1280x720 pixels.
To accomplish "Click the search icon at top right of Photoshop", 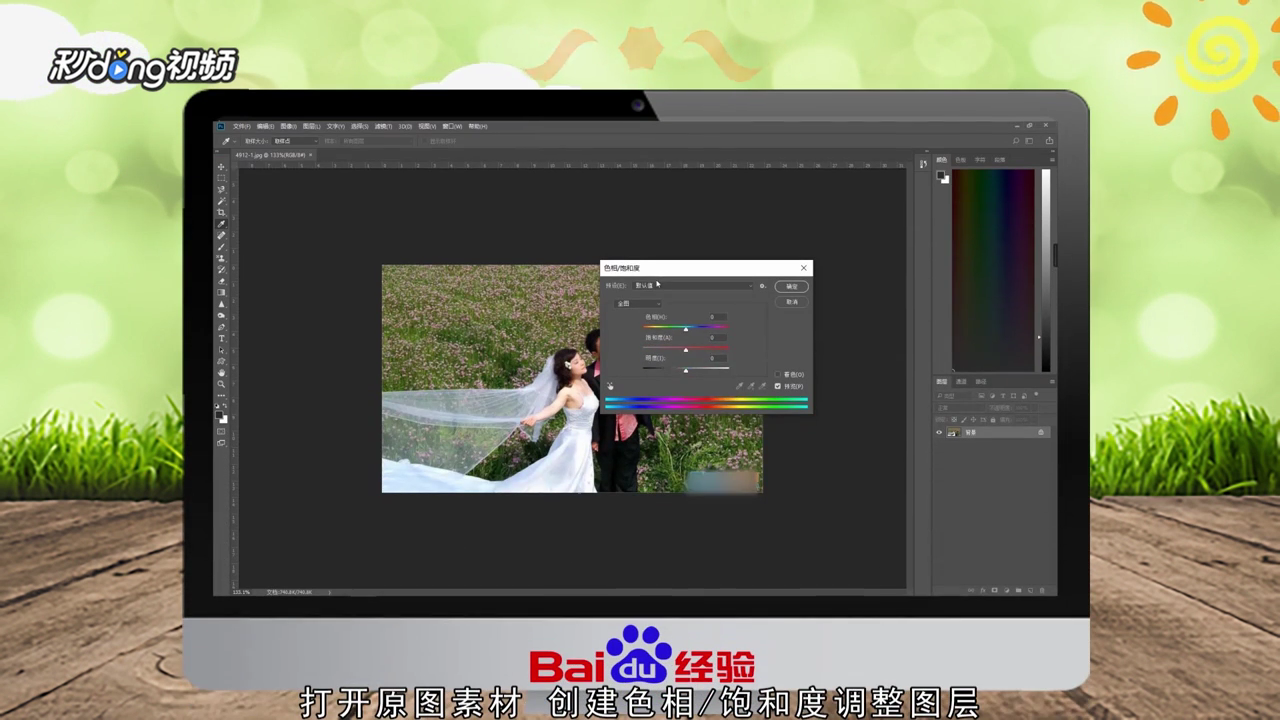I will click(1016, 141).
